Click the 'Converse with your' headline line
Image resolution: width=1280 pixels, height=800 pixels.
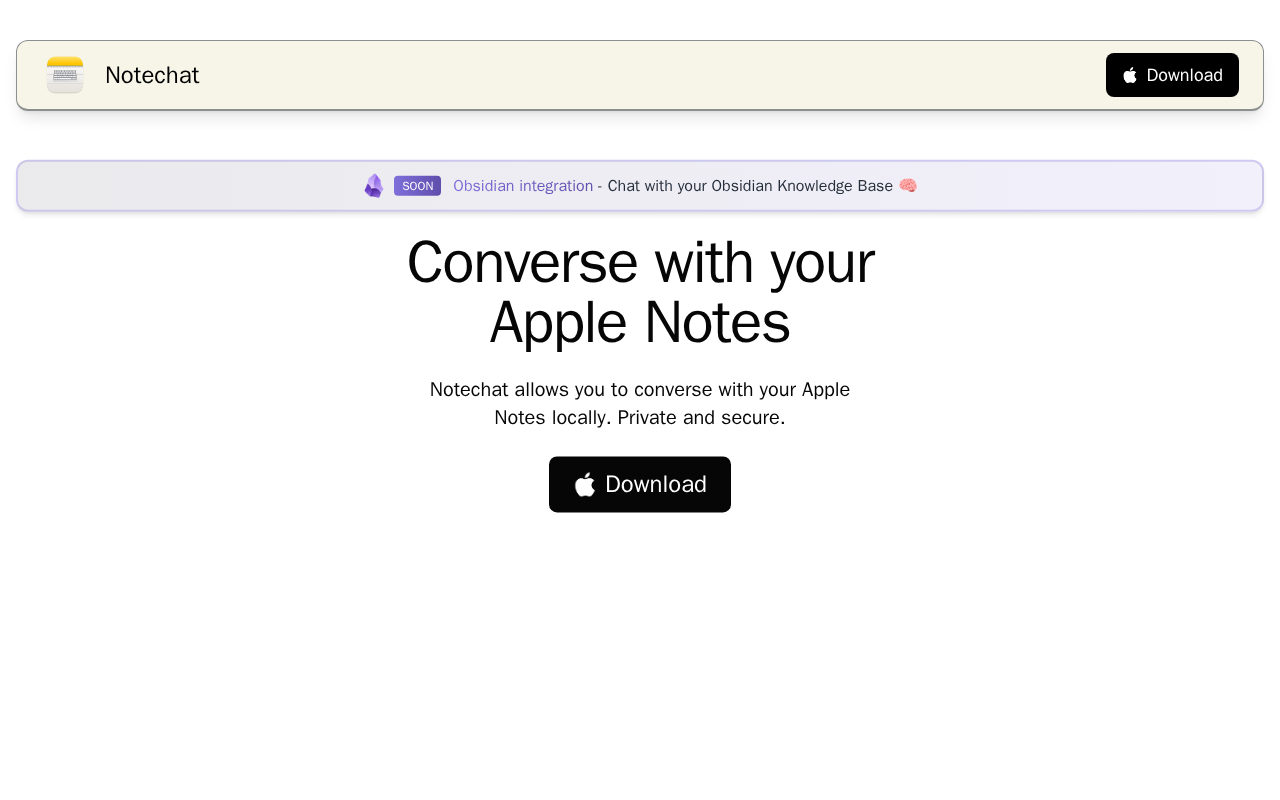pos(640,262)
